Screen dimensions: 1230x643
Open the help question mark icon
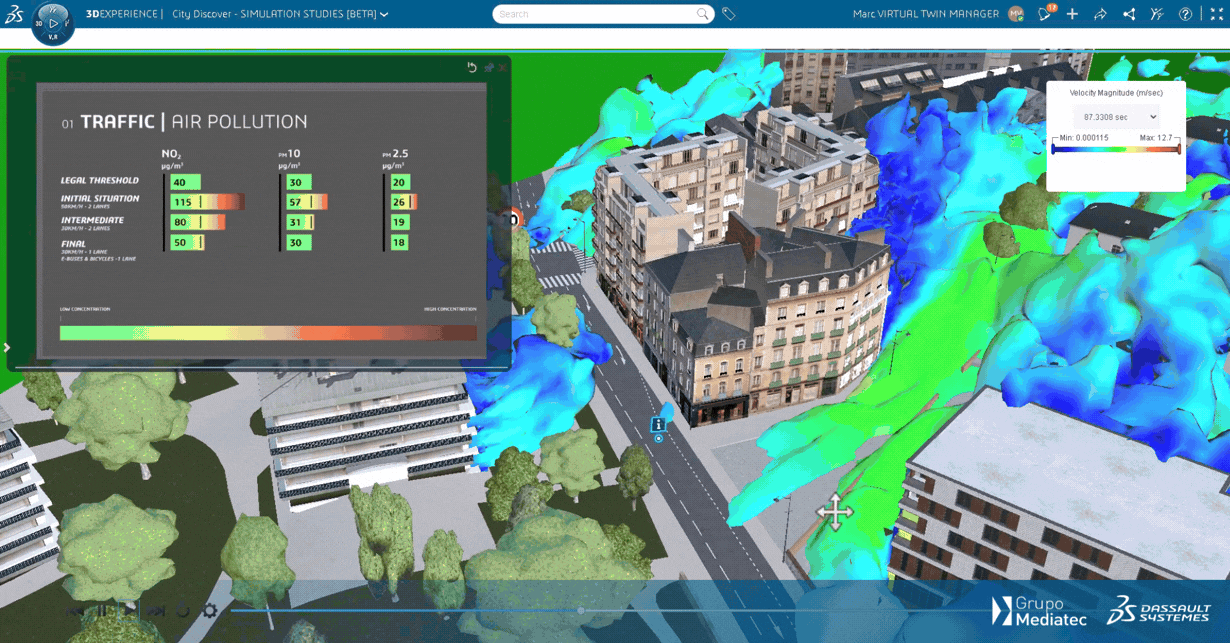1185,14
